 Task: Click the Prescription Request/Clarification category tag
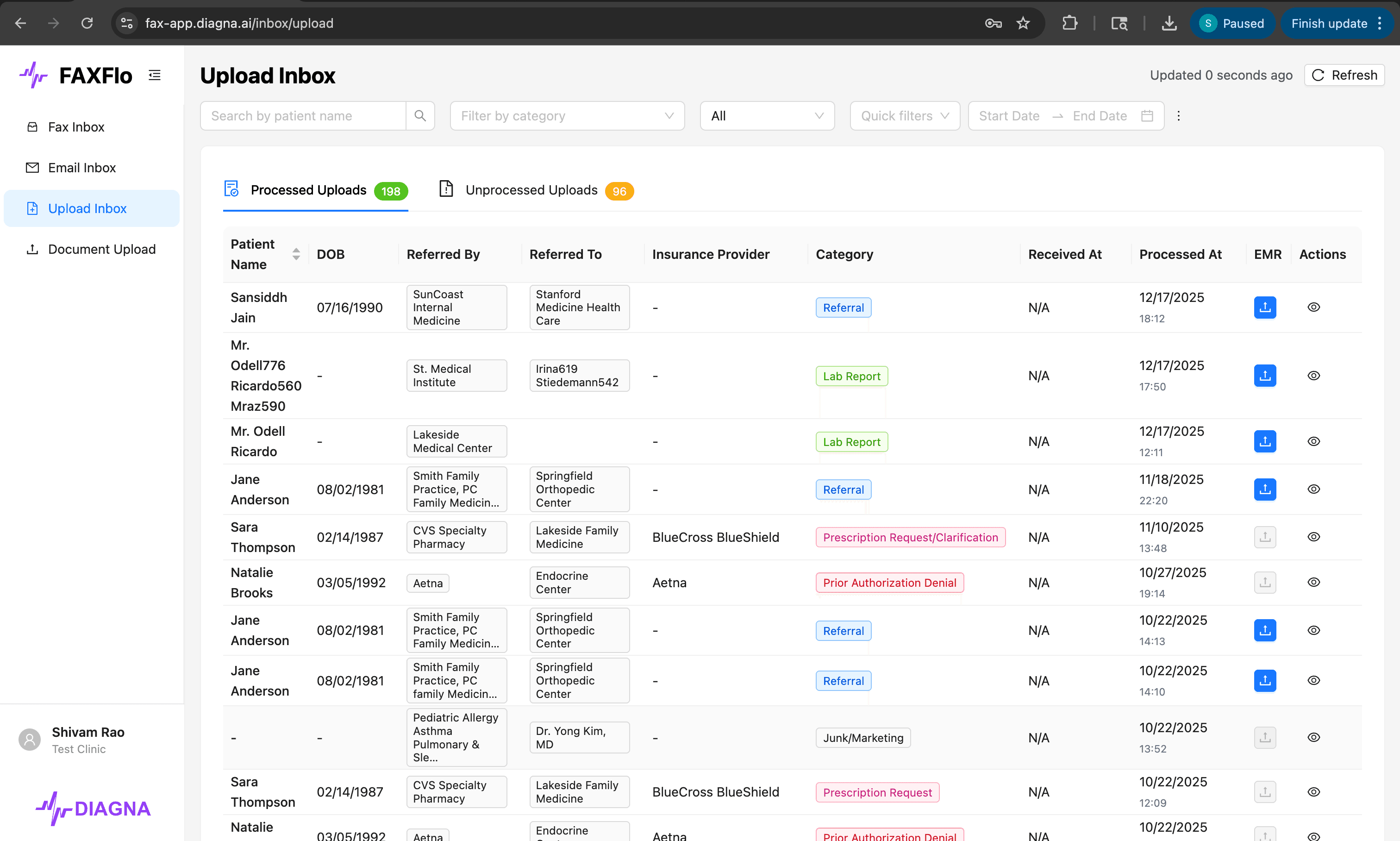click(911, 537)
